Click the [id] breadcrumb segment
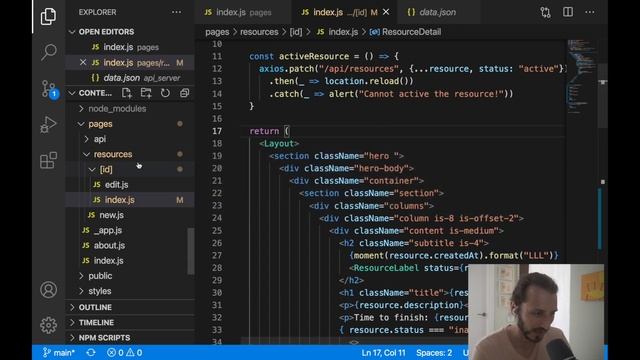 click(296, 32)
